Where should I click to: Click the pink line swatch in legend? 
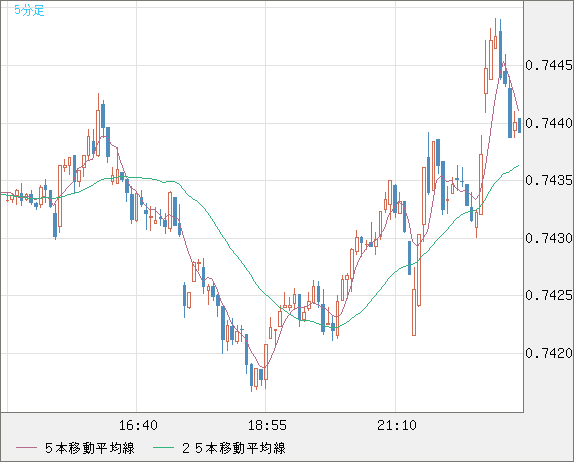[26, 448]
